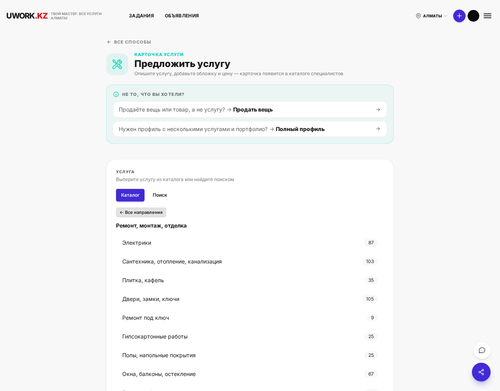The height and width of the screenshot is (391, 500).
Task: Switch to the Поиск tab
Action: click(160, 195)
